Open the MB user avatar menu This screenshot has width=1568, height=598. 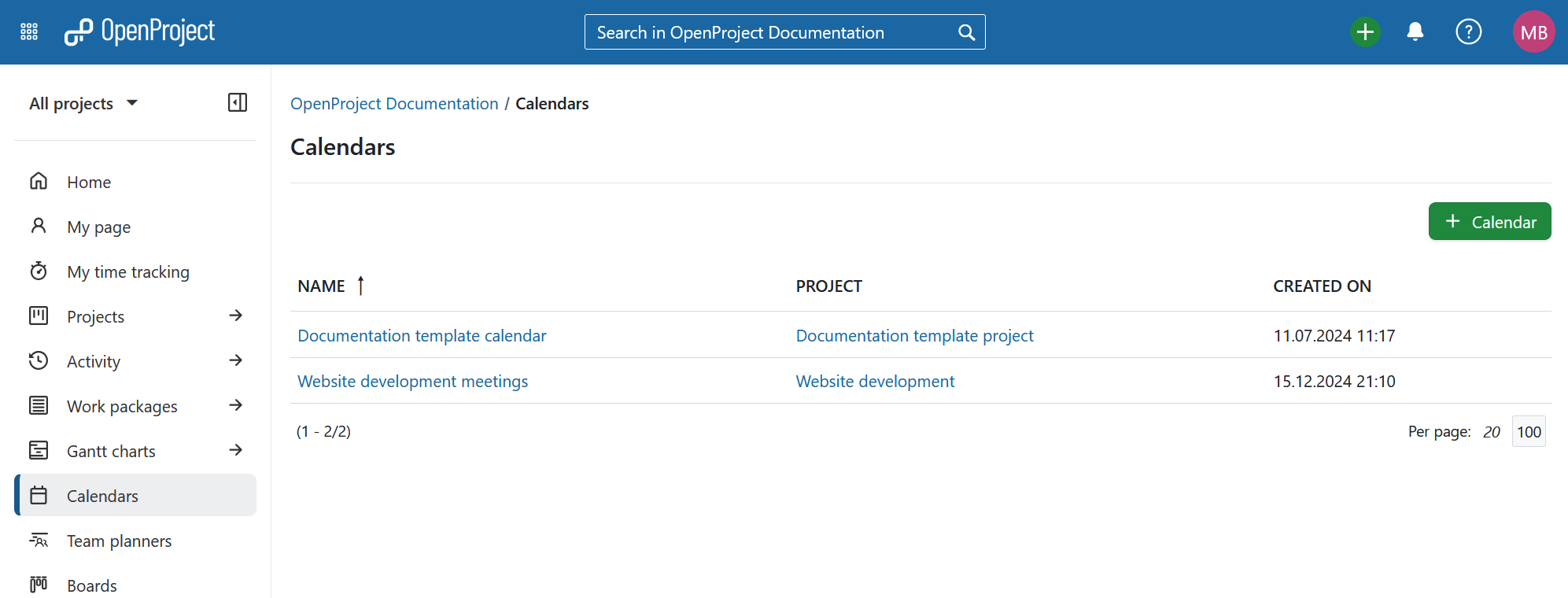tap(1533, 31)
